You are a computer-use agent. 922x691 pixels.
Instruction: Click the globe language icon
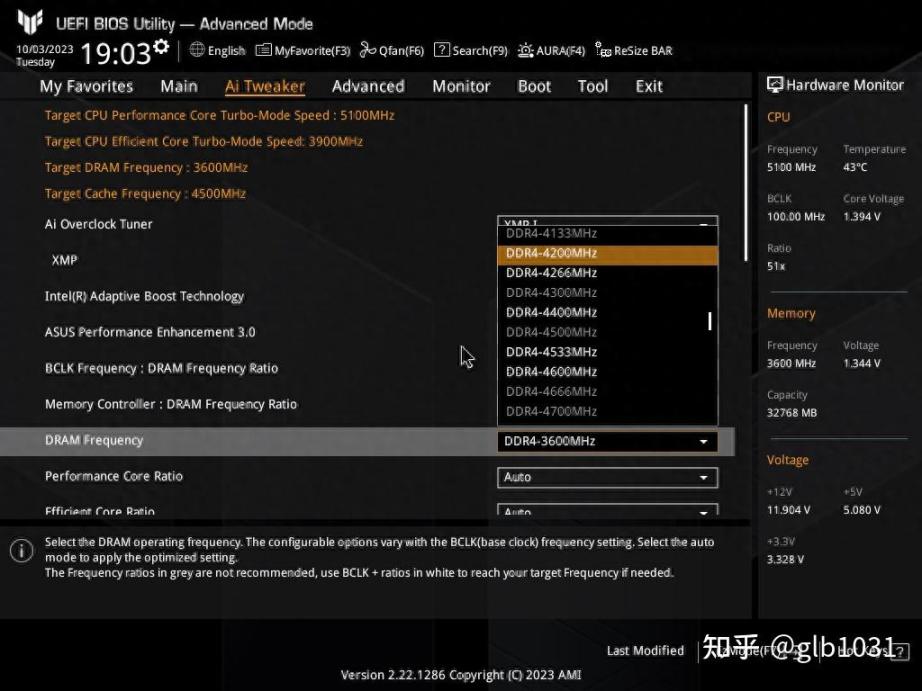(197, 50)
